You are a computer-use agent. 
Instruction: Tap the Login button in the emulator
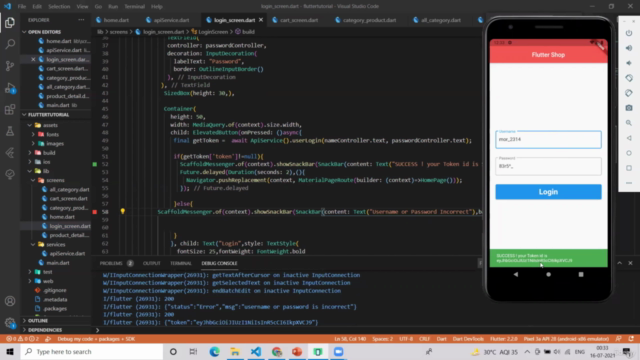tap(548, 192)
